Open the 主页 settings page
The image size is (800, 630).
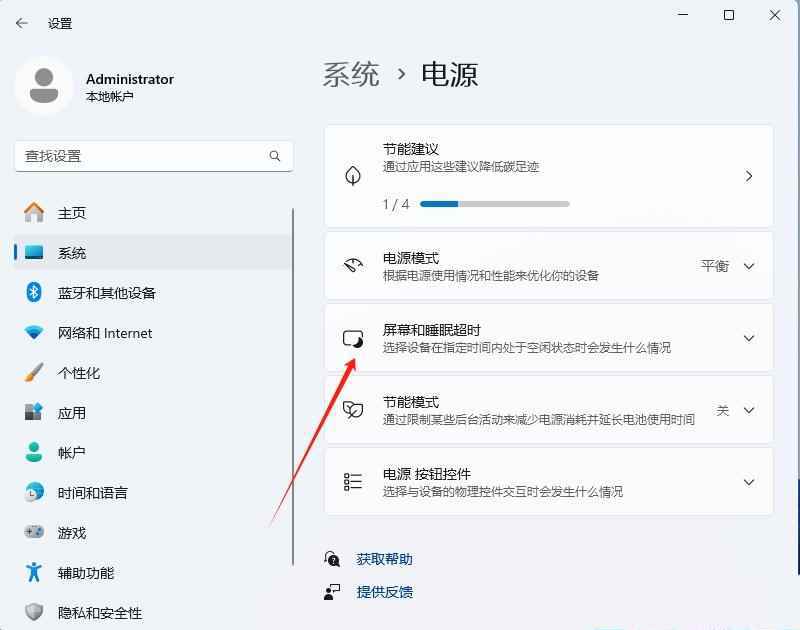pyautogui.click(x=154, y=213)
